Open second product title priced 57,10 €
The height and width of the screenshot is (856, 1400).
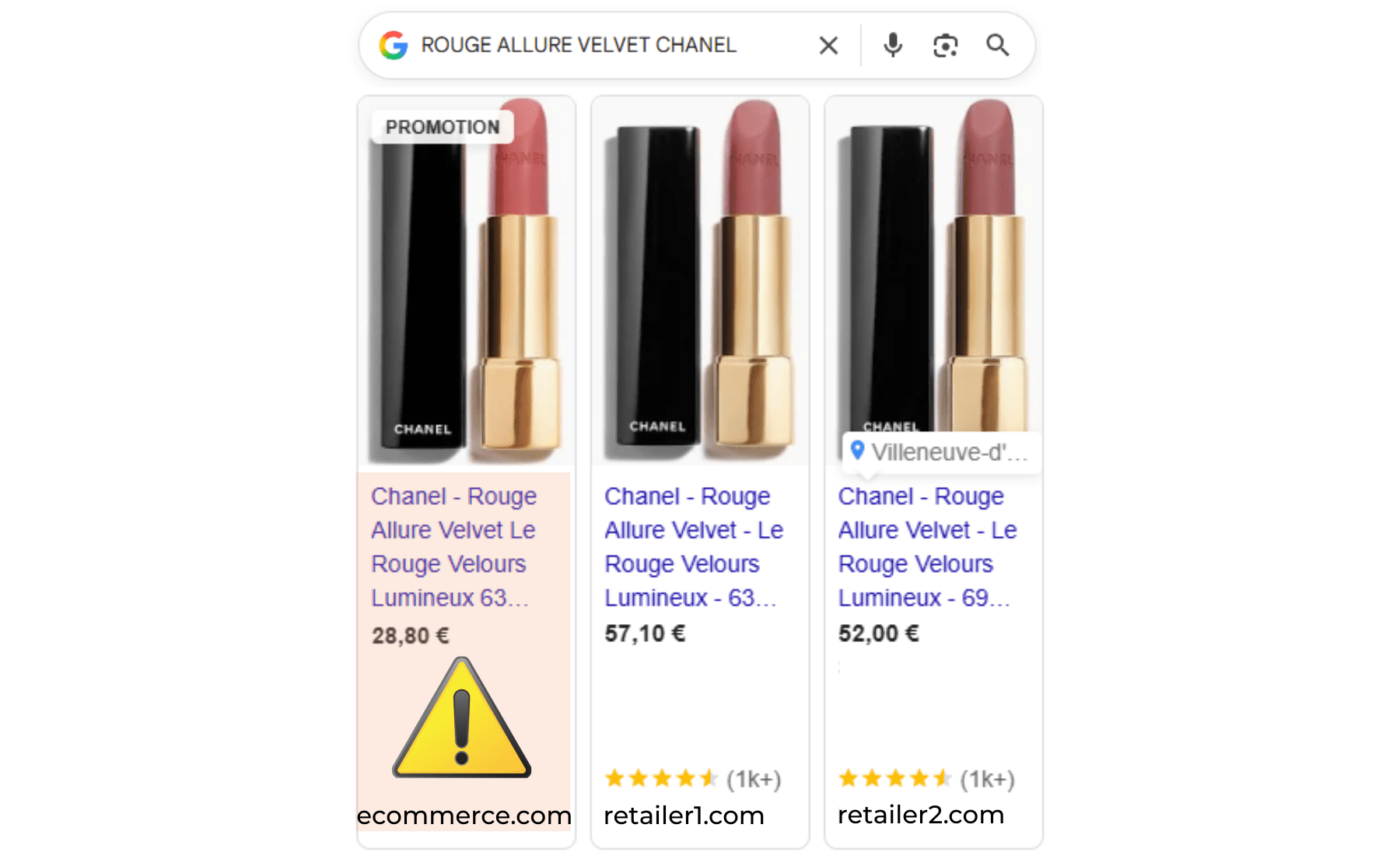(x=694, y=546)
